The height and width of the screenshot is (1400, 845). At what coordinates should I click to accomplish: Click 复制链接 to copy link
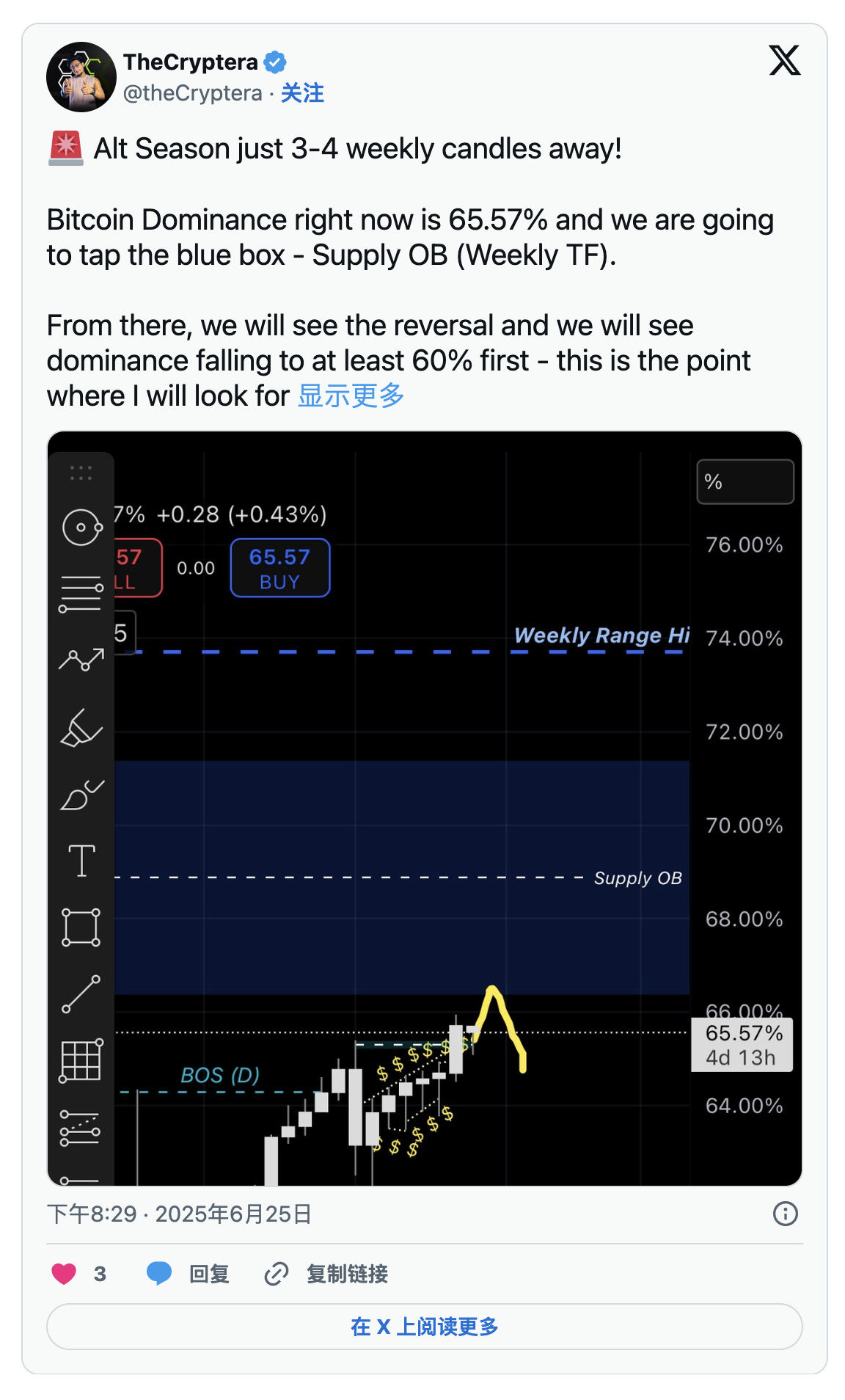[x=326, y=1274]
